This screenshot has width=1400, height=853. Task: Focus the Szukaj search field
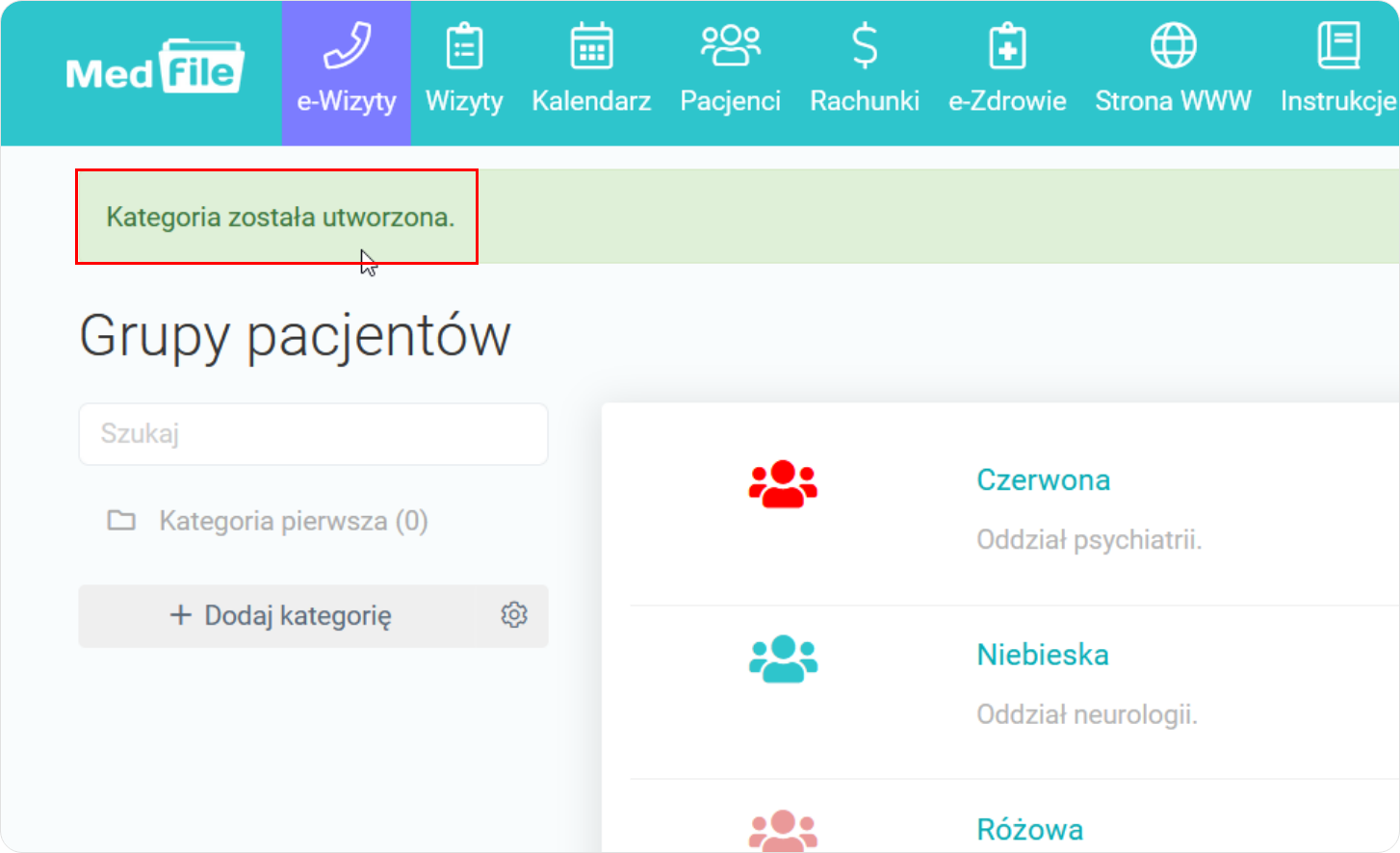[x=313, y=434]
